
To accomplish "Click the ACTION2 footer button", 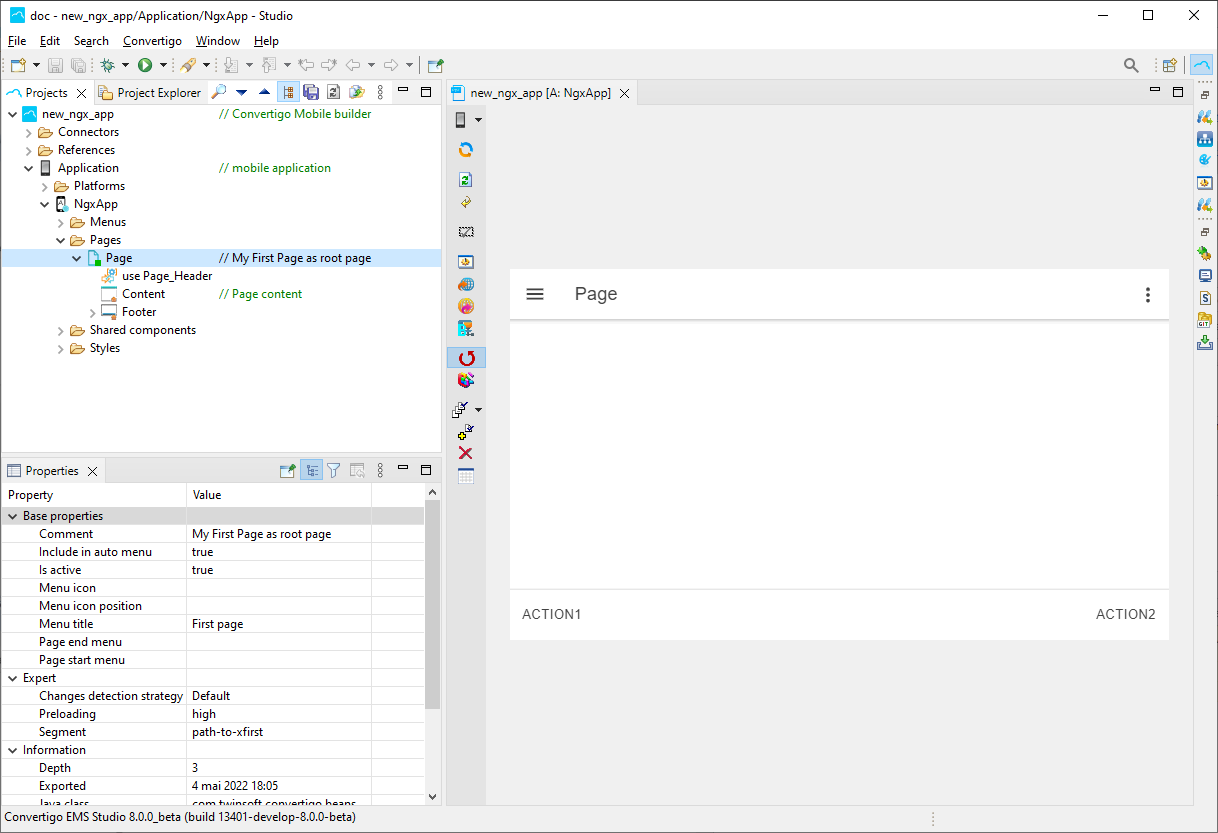I will point(1125,614).
